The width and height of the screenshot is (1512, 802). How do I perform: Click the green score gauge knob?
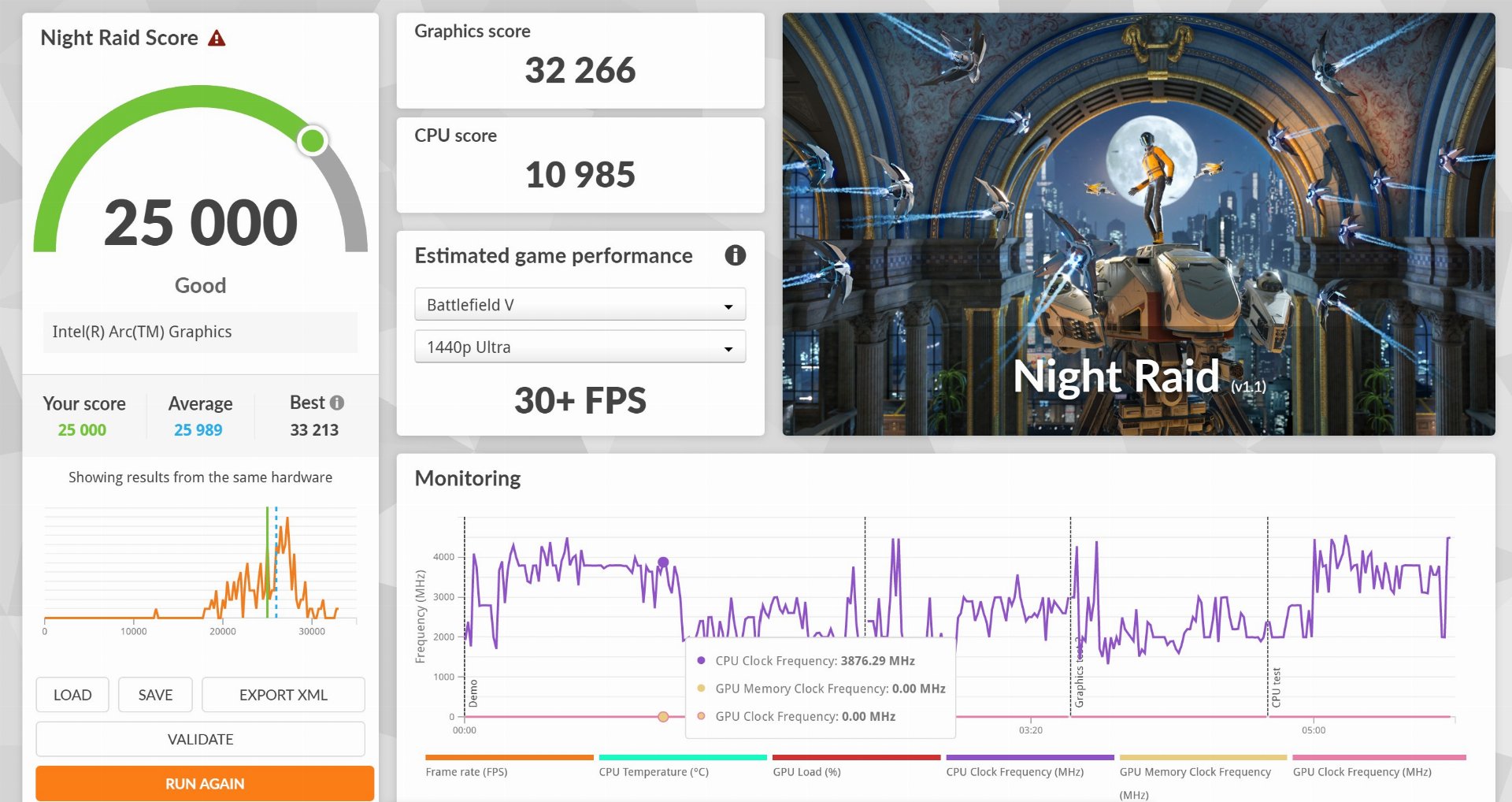(313, 141)
